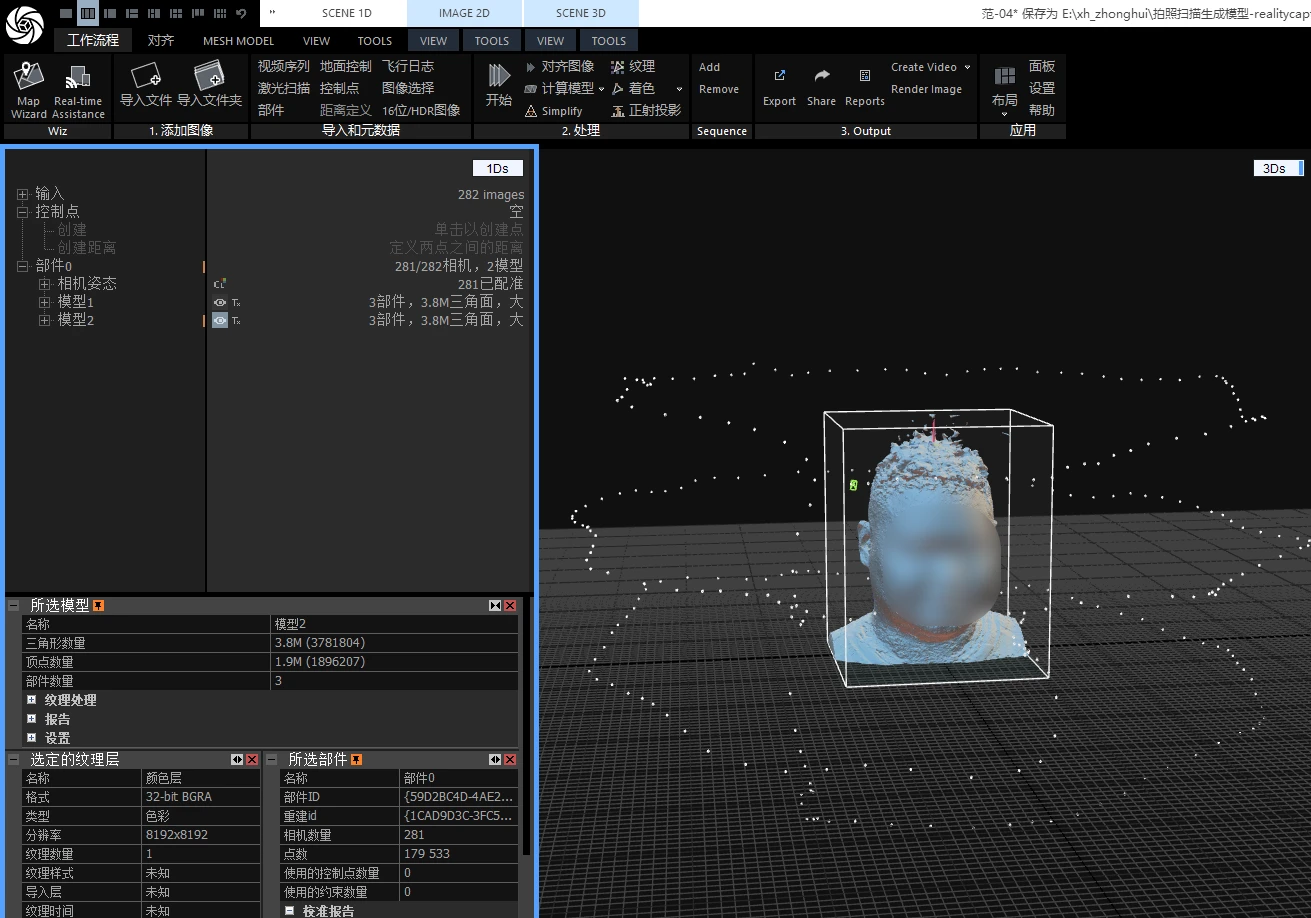The width and height of the screenshot is (1311, 918).
Task: Expand the 相机姿态 tree node
Action: click(x=44, y=284)
